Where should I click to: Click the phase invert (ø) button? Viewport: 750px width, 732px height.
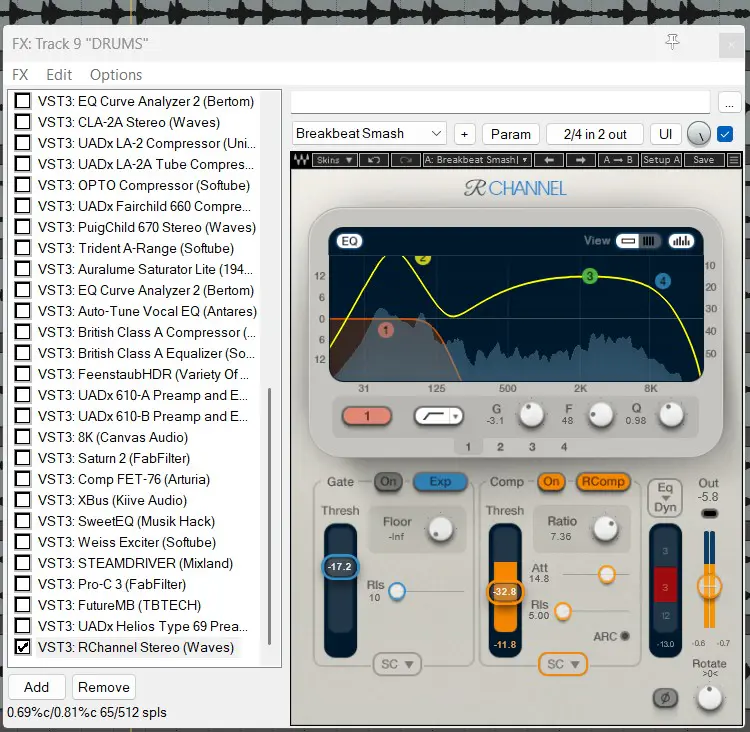(x=664, y=698)
